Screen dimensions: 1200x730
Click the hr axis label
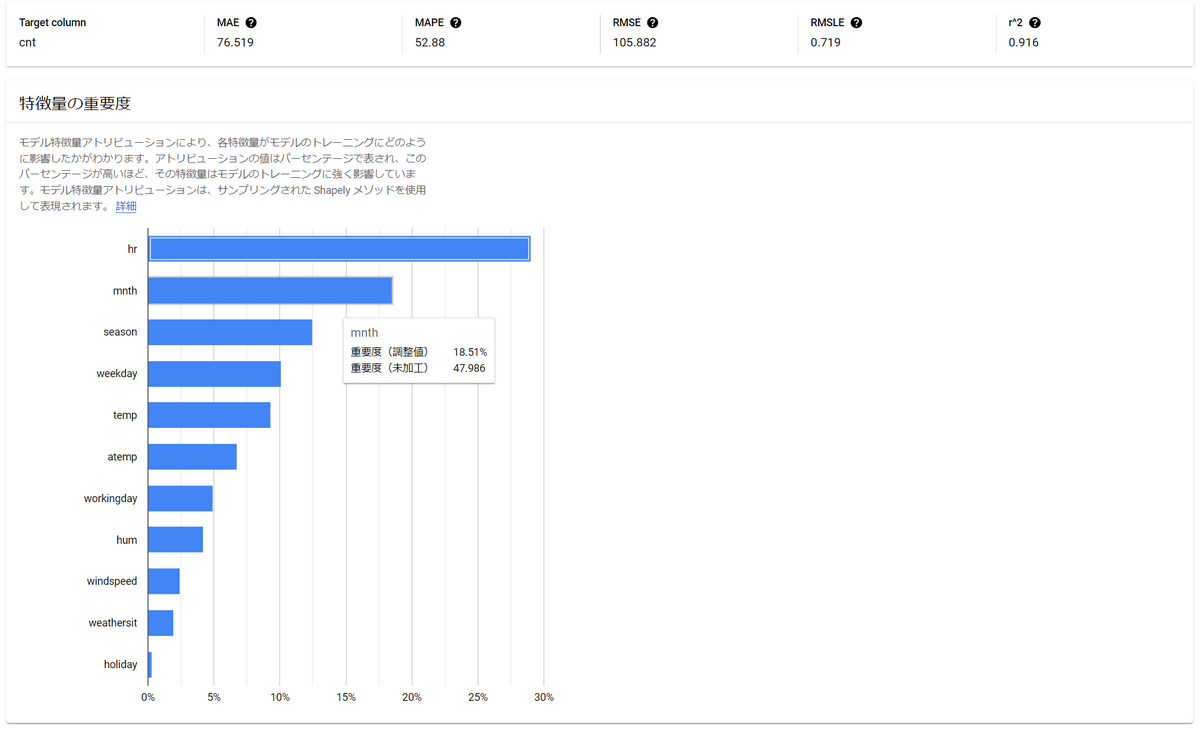click(132, 249)
